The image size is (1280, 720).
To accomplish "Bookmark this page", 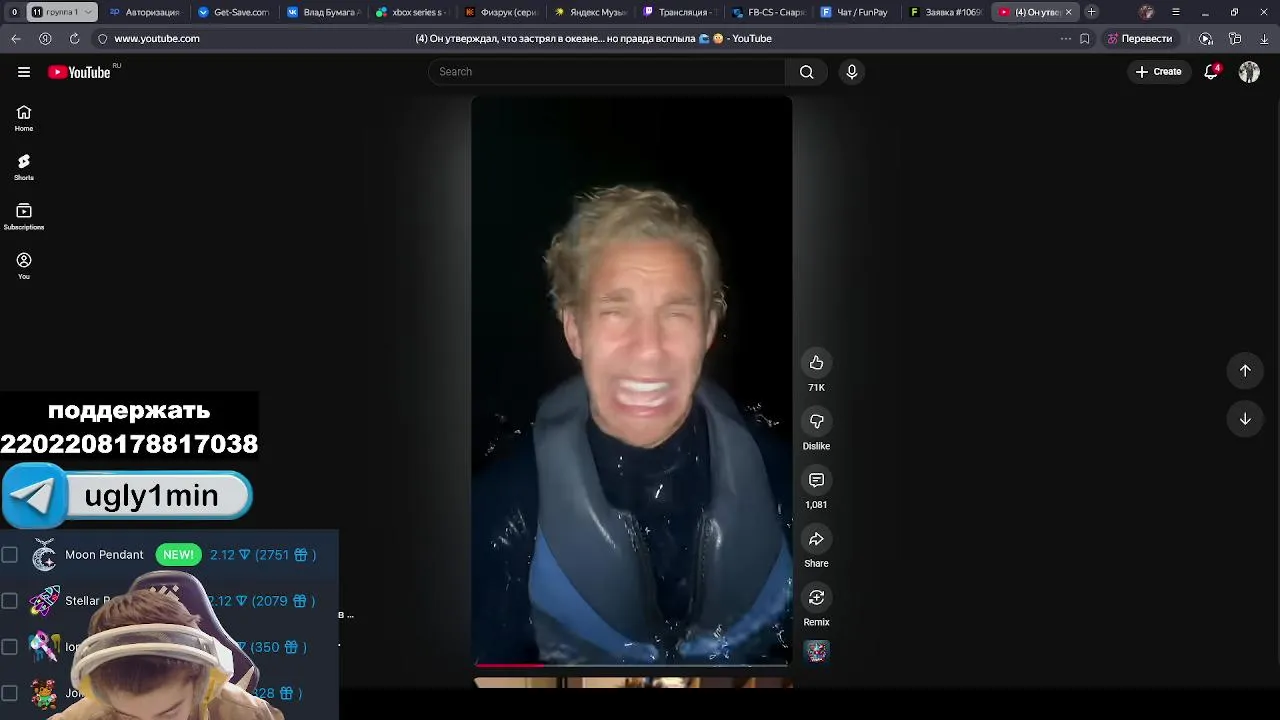I will 1085,38.
